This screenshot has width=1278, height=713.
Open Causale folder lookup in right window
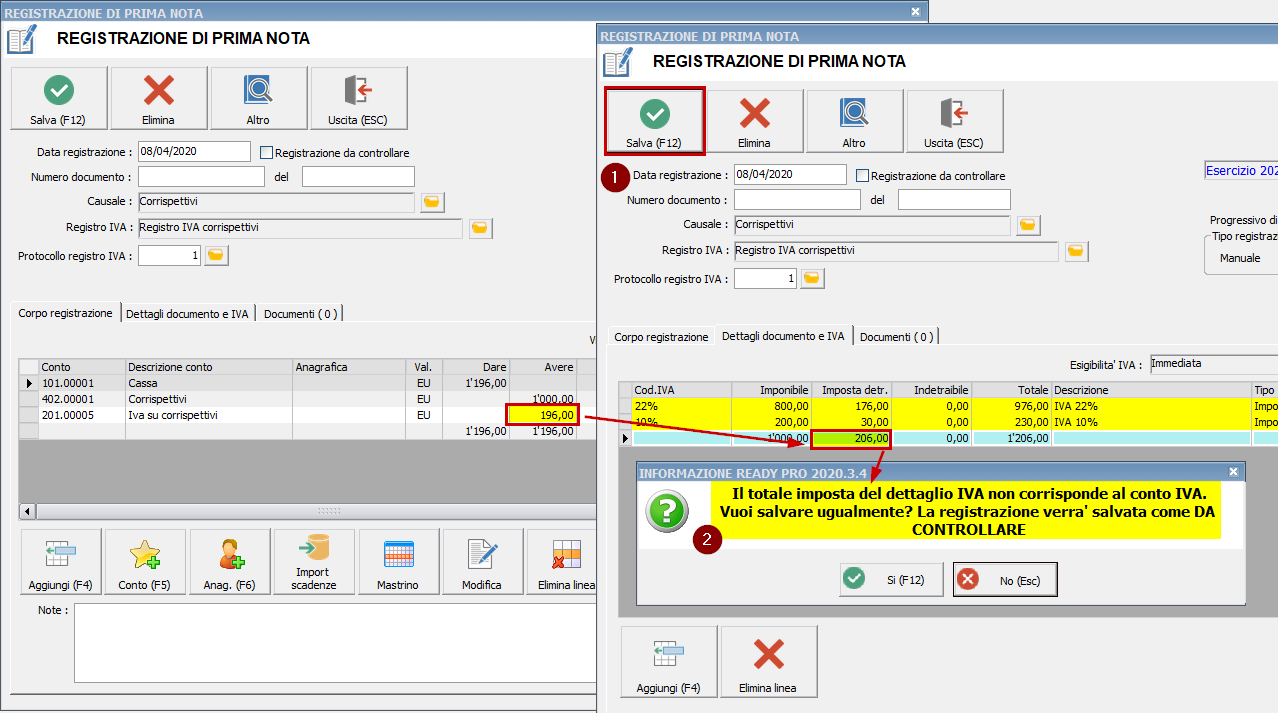coord(1028,225)
